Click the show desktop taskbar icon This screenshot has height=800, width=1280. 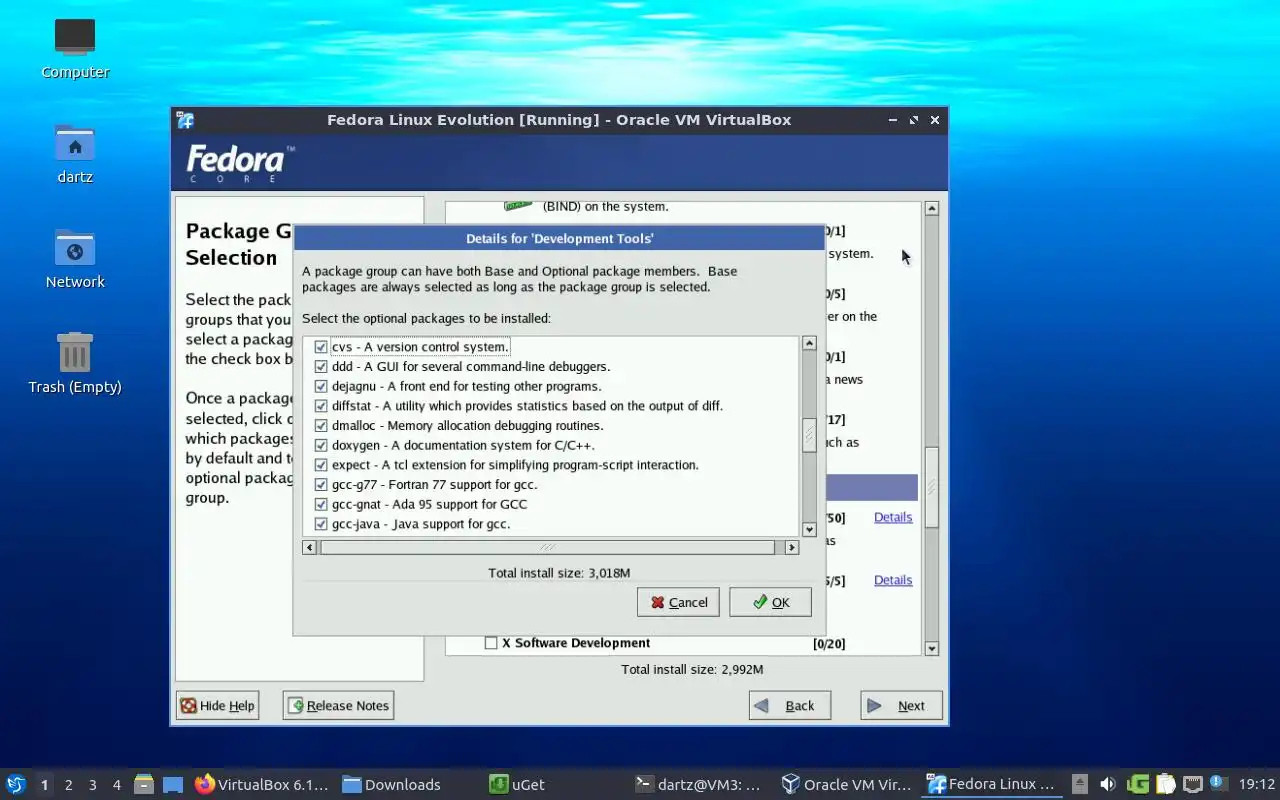point(173,785)
